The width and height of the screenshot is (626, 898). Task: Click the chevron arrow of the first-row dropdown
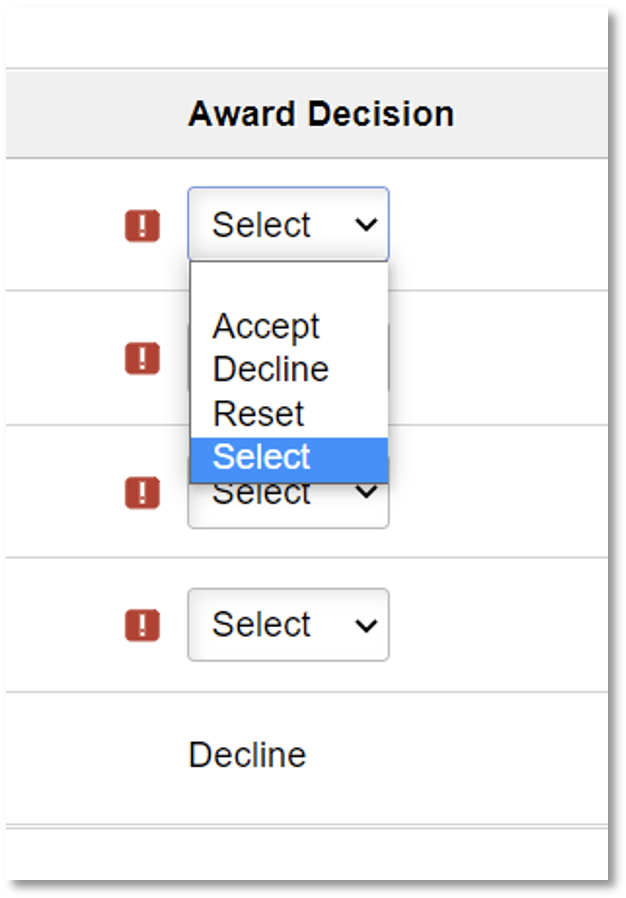(366, 225)
